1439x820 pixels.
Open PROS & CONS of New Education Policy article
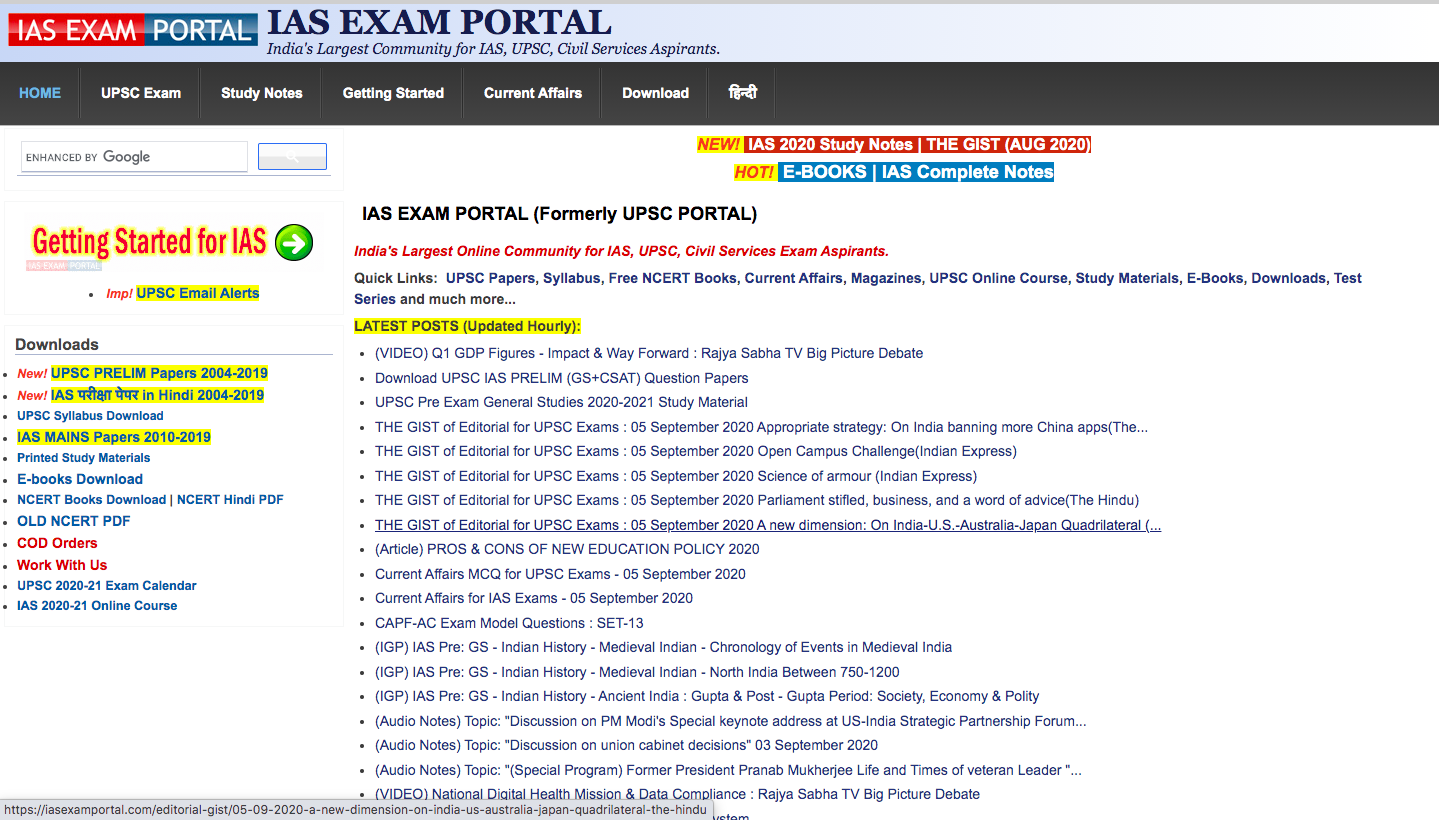click(x=567, y=549)
